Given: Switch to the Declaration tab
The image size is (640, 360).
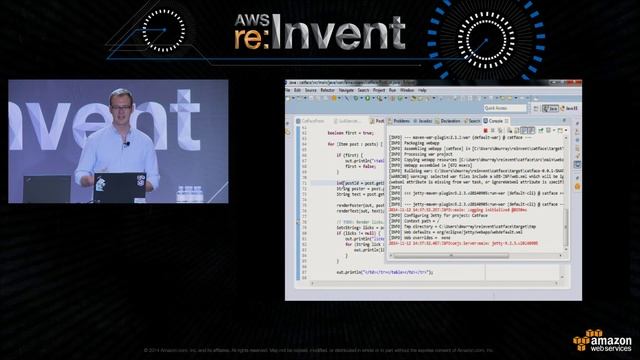Looking at the screenshot, I should tap(448, 121).
